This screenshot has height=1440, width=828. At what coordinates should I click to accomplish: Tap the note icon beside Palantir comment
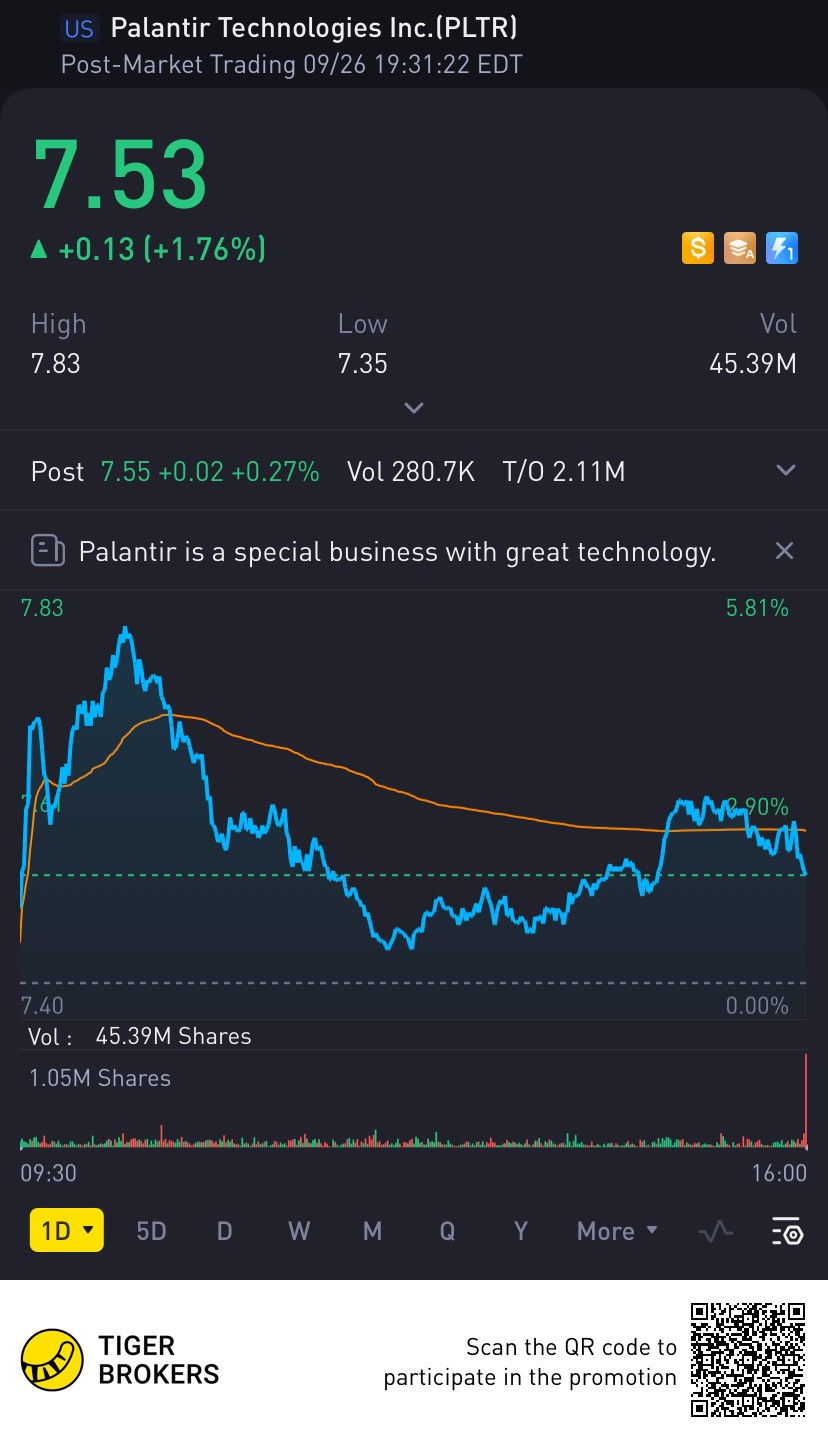pyautogui.click(x=48, y=551)
